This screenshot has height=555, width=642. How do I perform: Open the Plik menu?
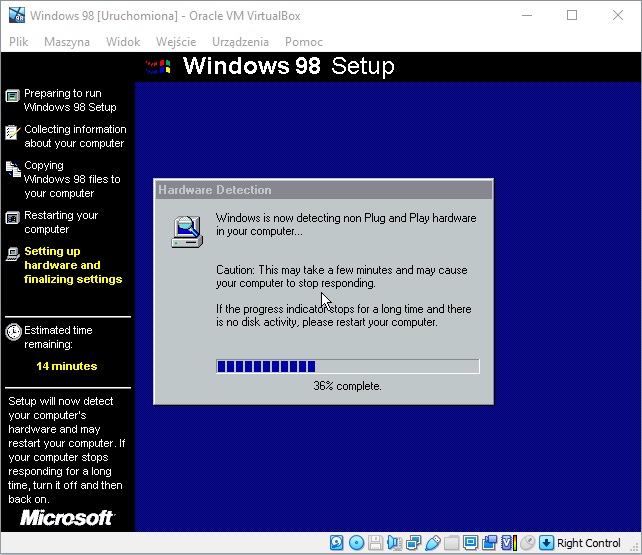[x=19, y=42]
